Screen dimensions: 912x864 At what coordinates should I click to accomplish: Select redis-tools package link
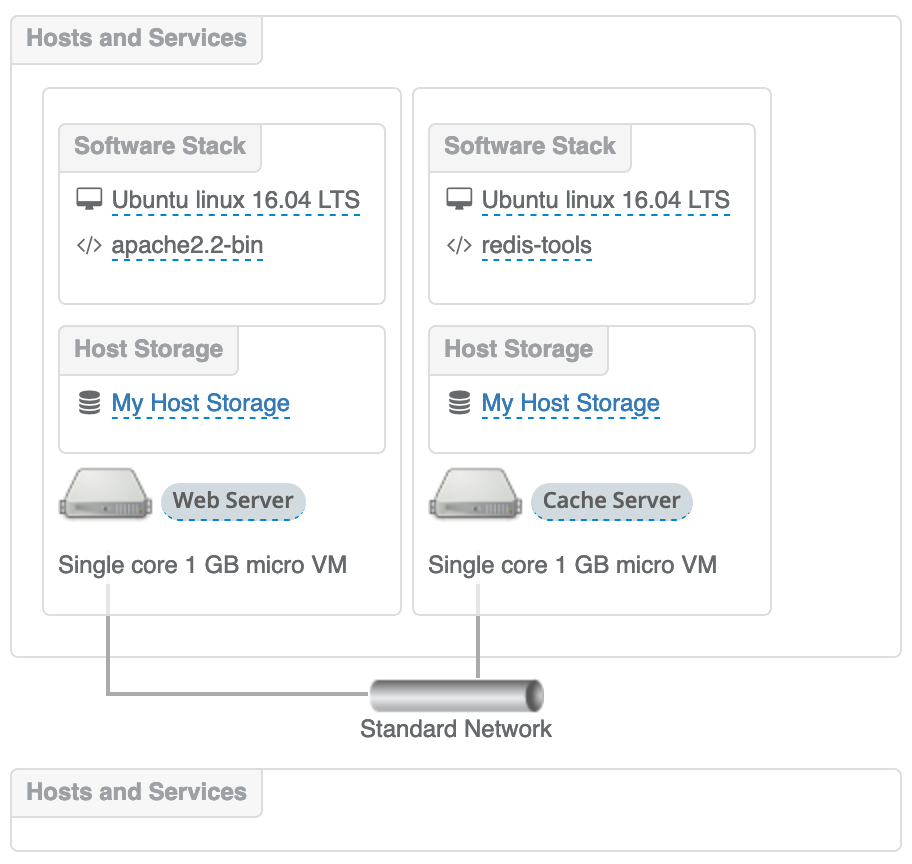tap(536, 246)
